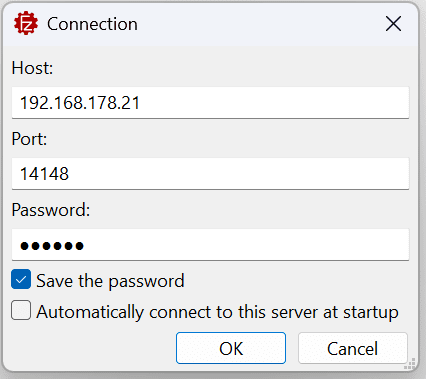426x379 pixels.
Task: Click the Port: label
Action: click(x=29, y=139)
